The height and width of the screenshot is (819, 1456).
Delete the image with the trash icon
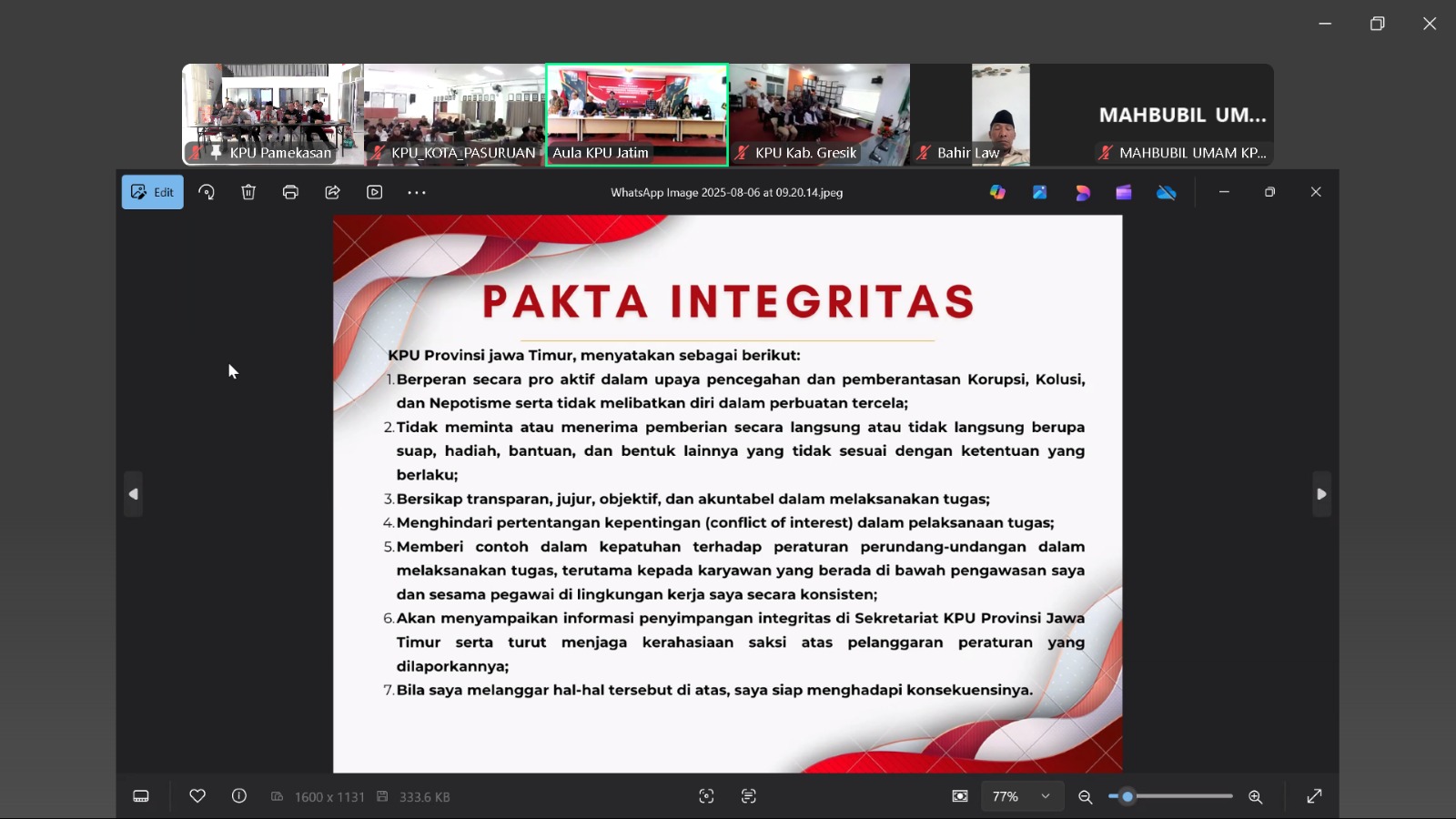(x=248, y=192)
